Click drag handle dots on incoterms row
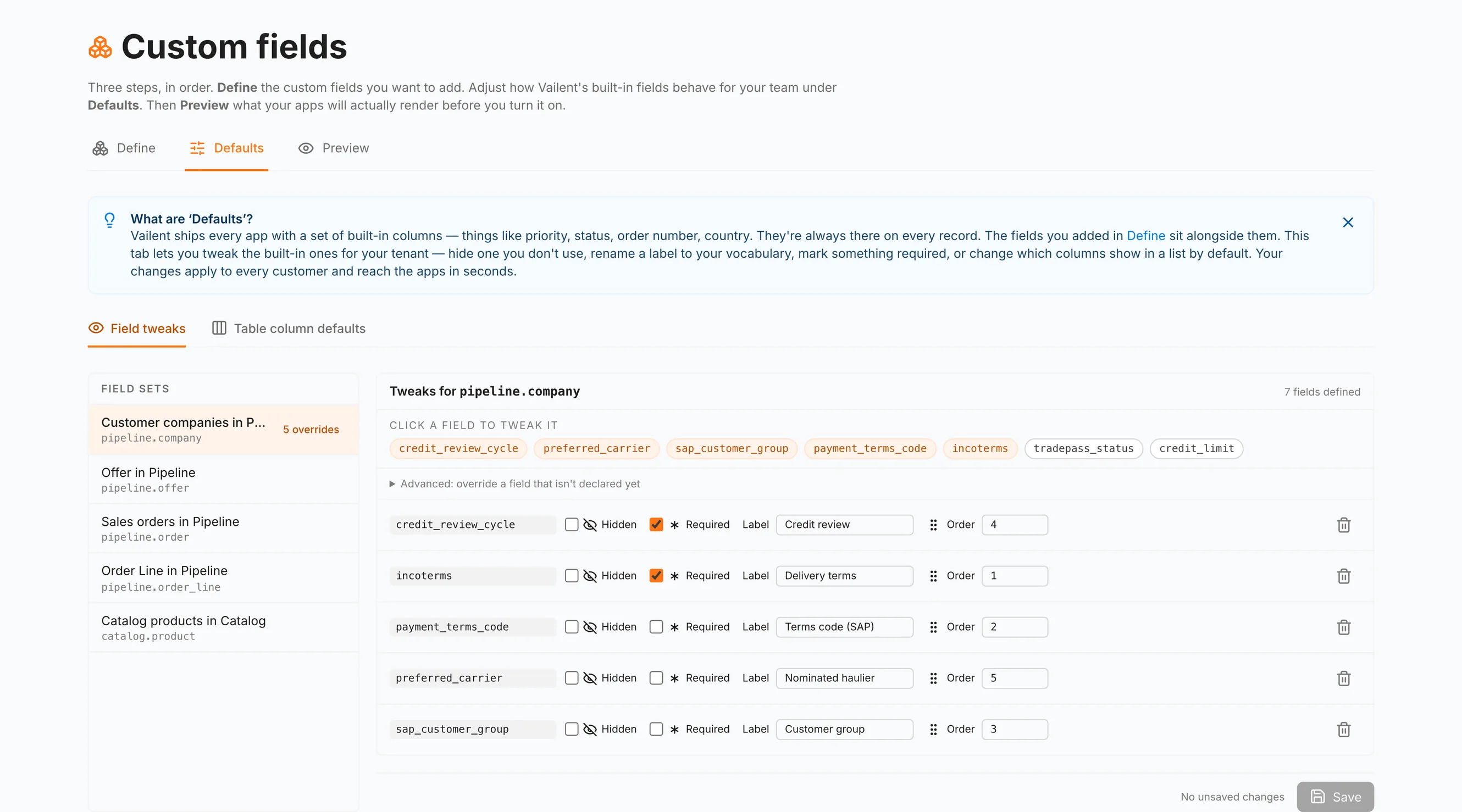This screenshot has width=1462, height=812. coord(933,576)
